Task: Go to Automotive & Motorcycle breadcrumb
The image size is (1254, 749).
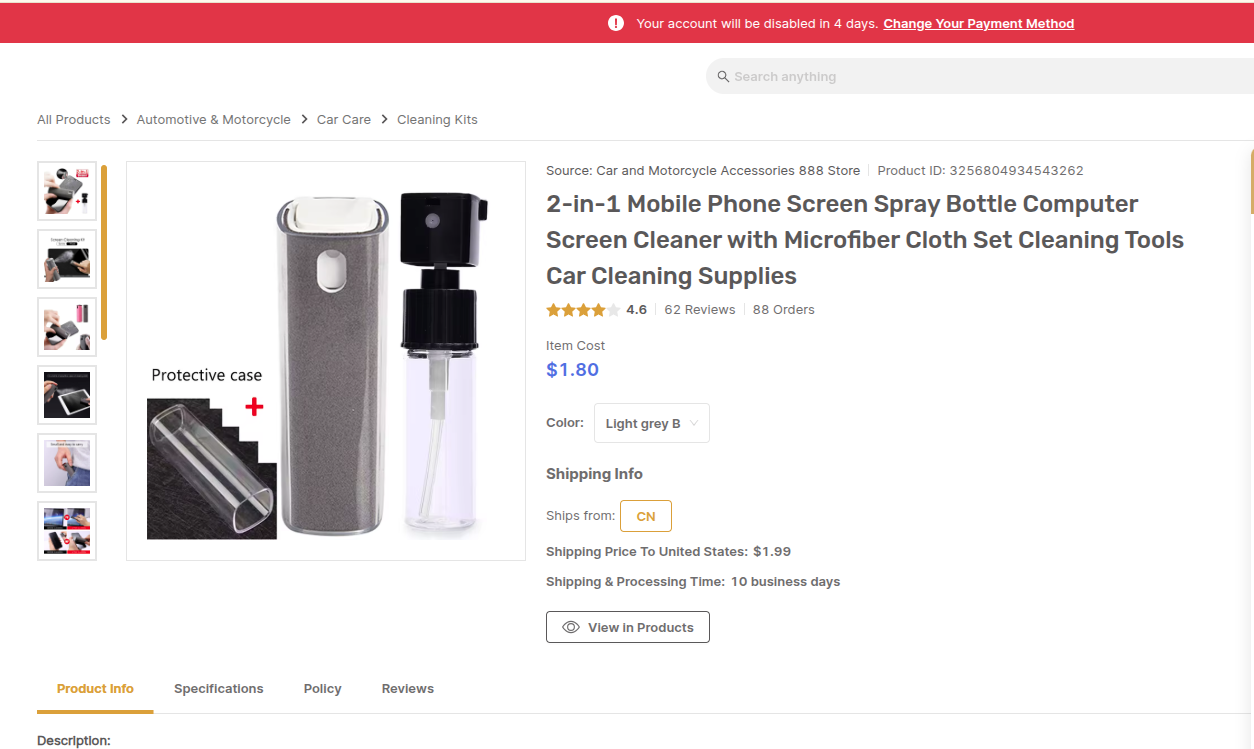Action: (x=213, y=119)
